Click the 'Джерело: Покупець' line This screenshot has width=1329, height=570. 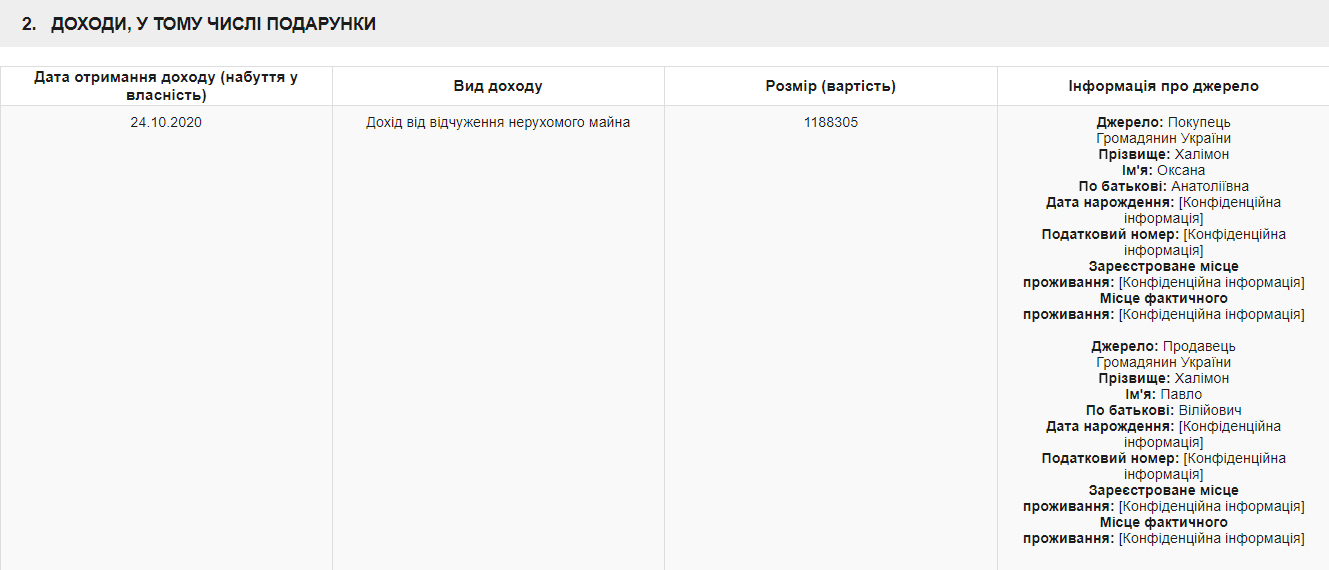tap(1163, 122)
